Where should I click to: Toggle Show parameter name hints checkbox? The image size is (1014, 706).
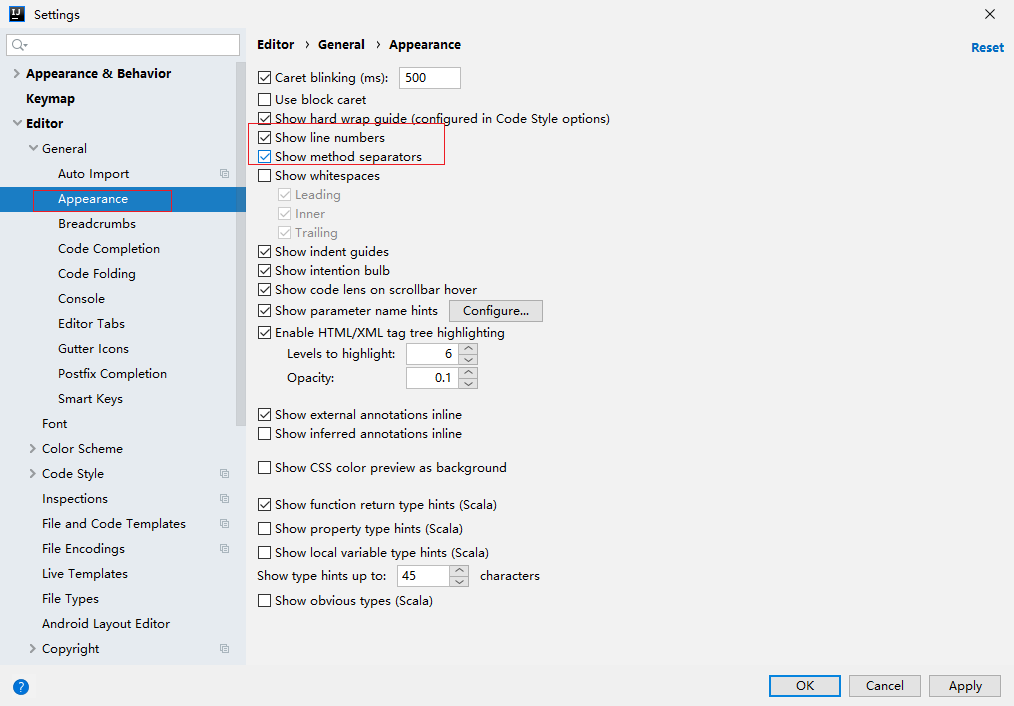264,310
